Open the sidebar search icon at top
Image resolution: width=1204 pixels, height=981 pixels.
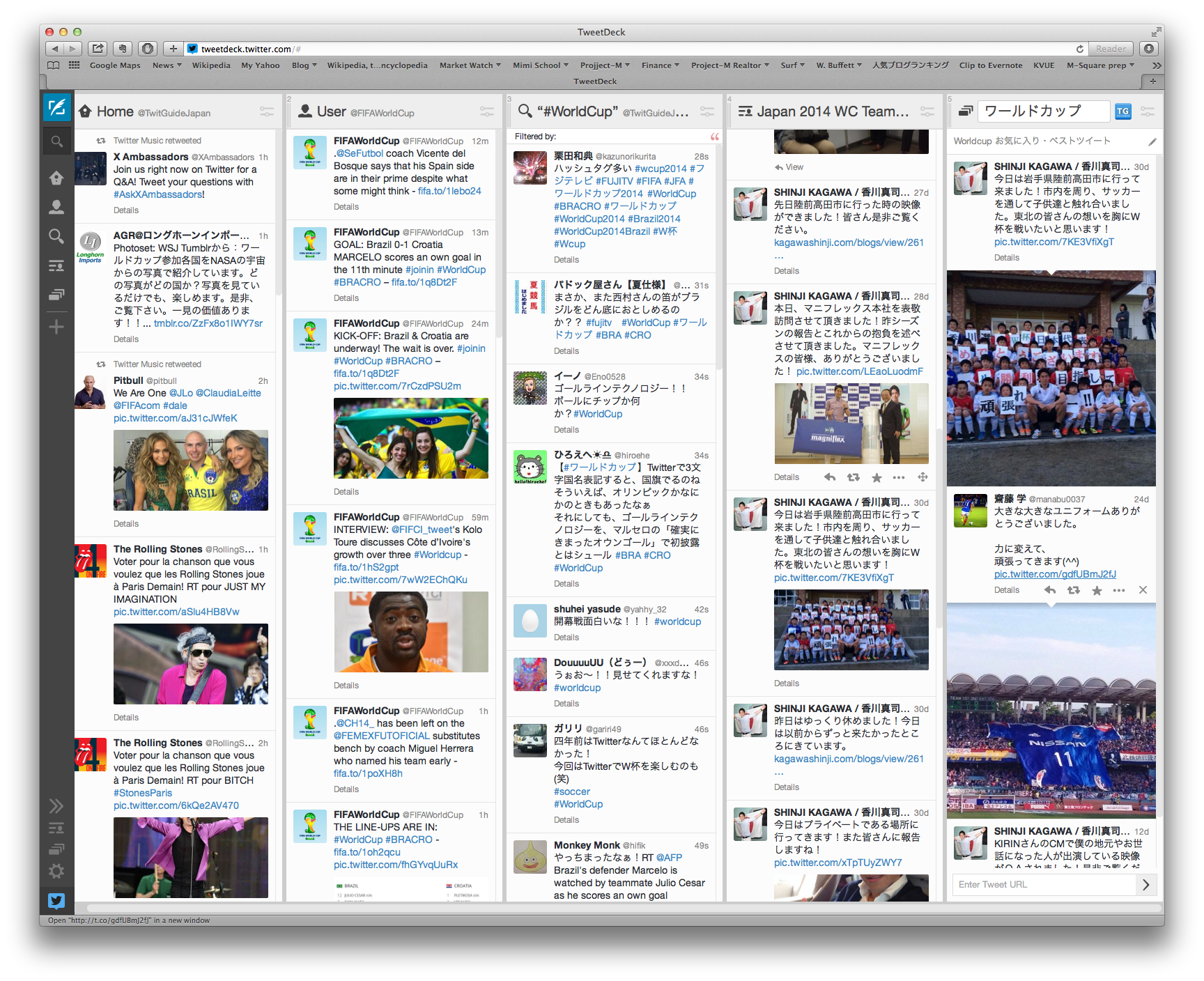click(x=56, y=141)
